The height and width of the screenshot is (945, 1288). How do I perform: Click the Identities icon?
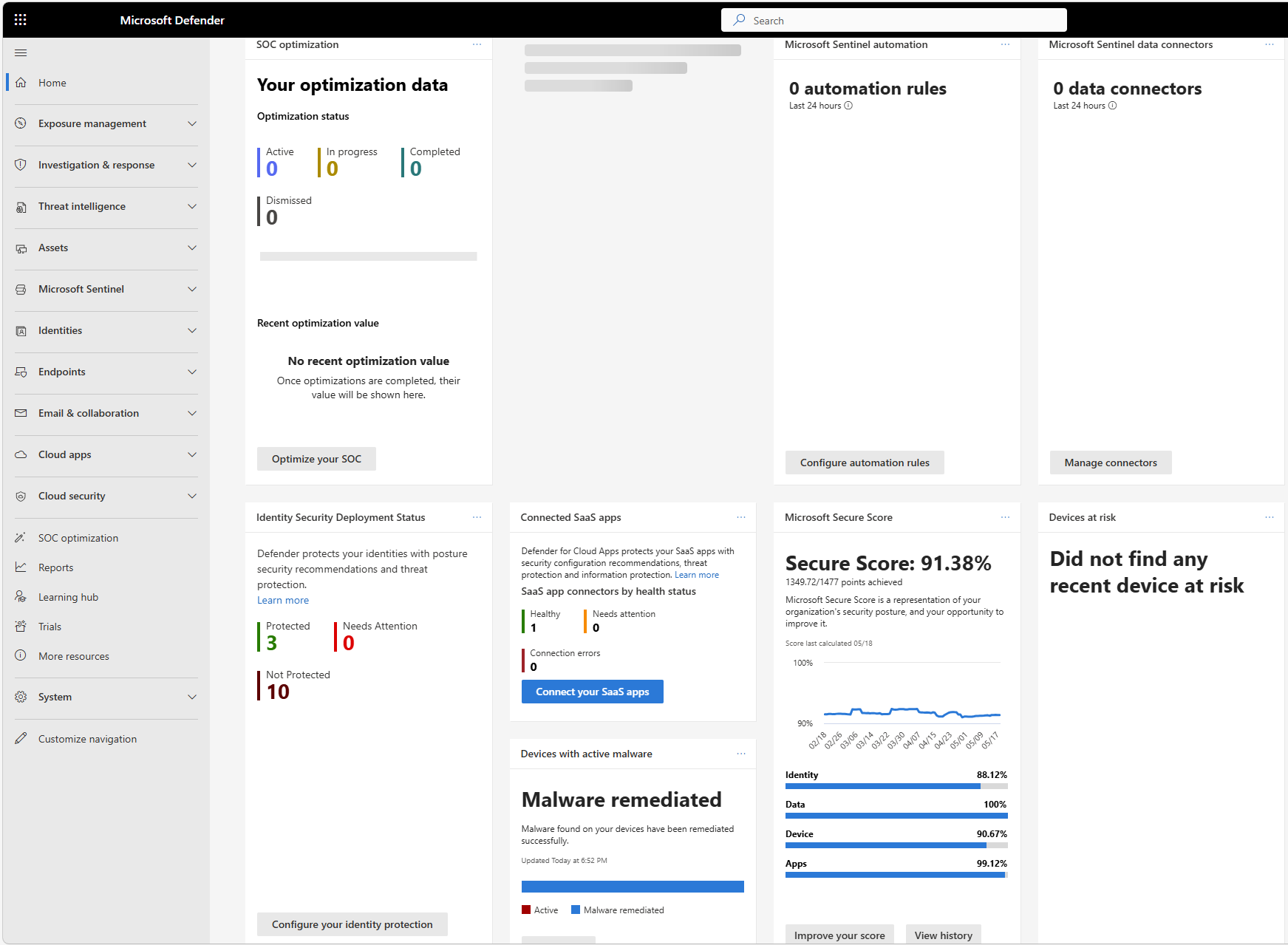[21, 331]
